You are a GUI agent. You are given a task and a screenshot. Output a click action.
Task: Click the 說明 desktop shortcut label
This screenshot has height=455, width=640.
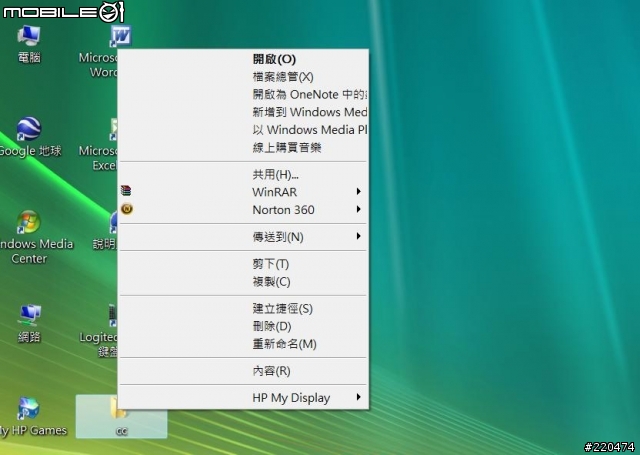point(105,244)
